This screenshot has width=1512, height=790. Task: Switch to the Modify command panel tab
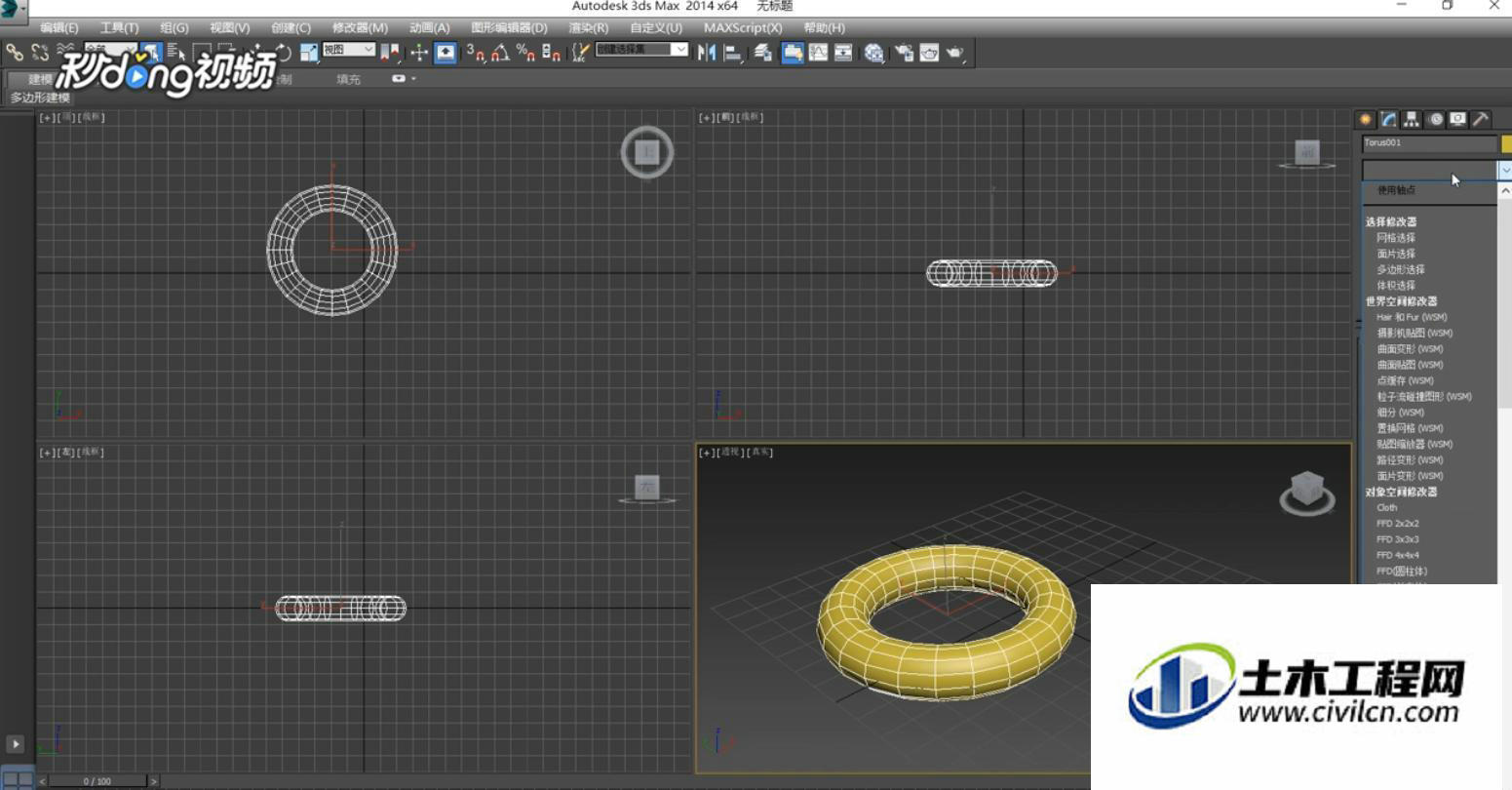1388,119
